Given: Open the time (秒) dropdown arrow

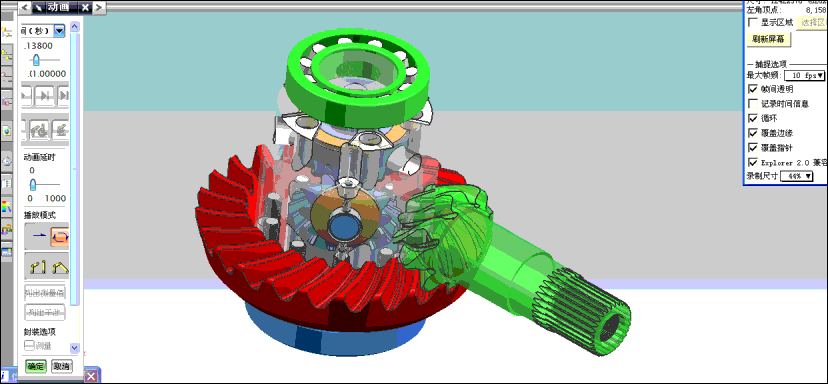Looking at the screenshot, I should 60,31.
